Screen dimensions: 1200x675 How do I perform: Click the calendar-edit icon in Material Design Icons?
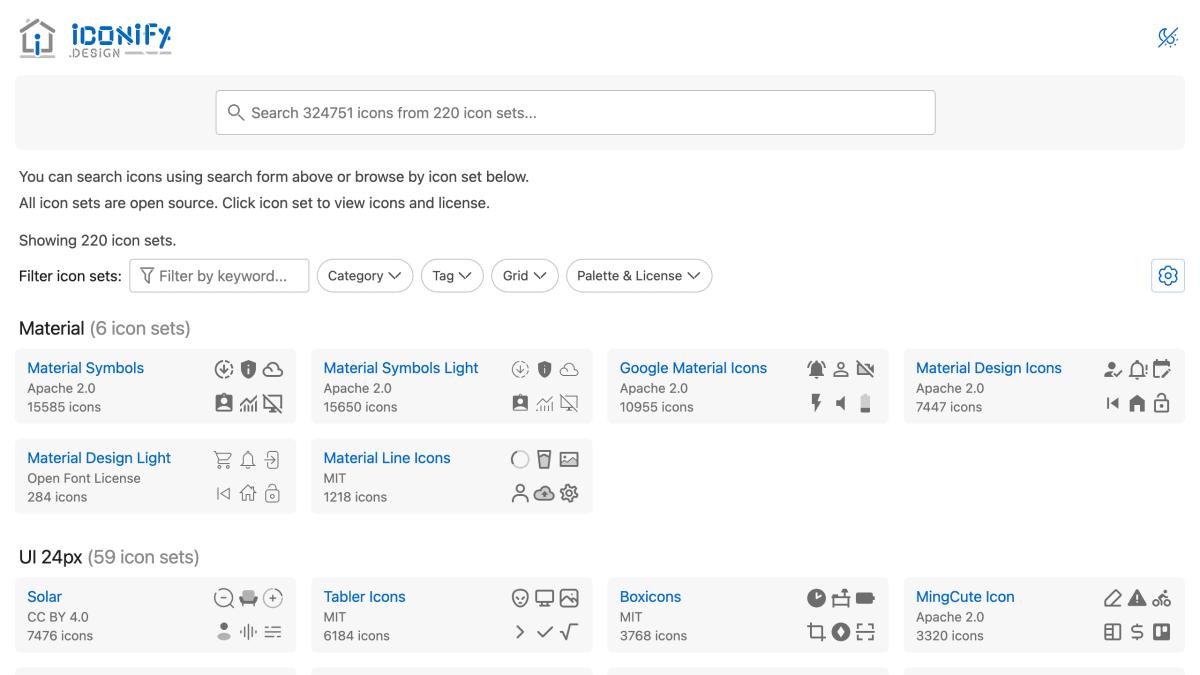pos(1161,370)
